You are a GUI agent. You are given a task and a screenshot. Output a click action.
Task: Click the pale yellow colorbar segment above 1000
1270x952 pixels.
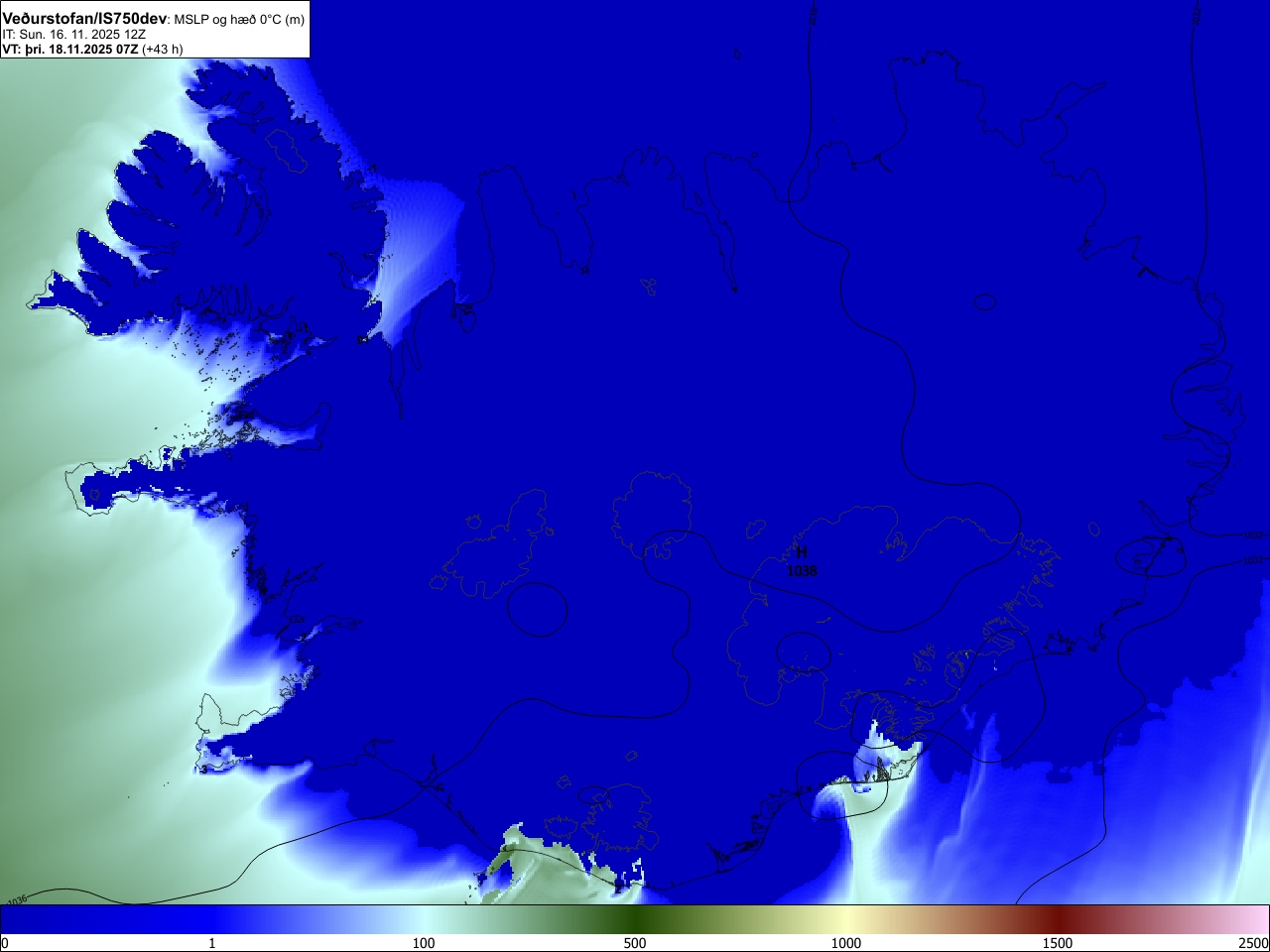tap(846, 919)
